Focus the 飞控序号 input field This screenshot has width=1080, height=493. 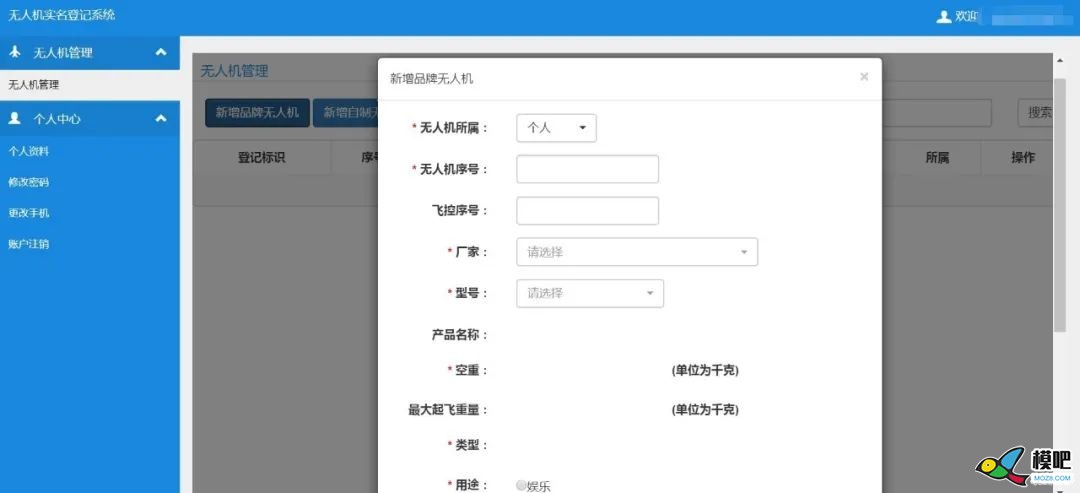(x=588, y=211)
